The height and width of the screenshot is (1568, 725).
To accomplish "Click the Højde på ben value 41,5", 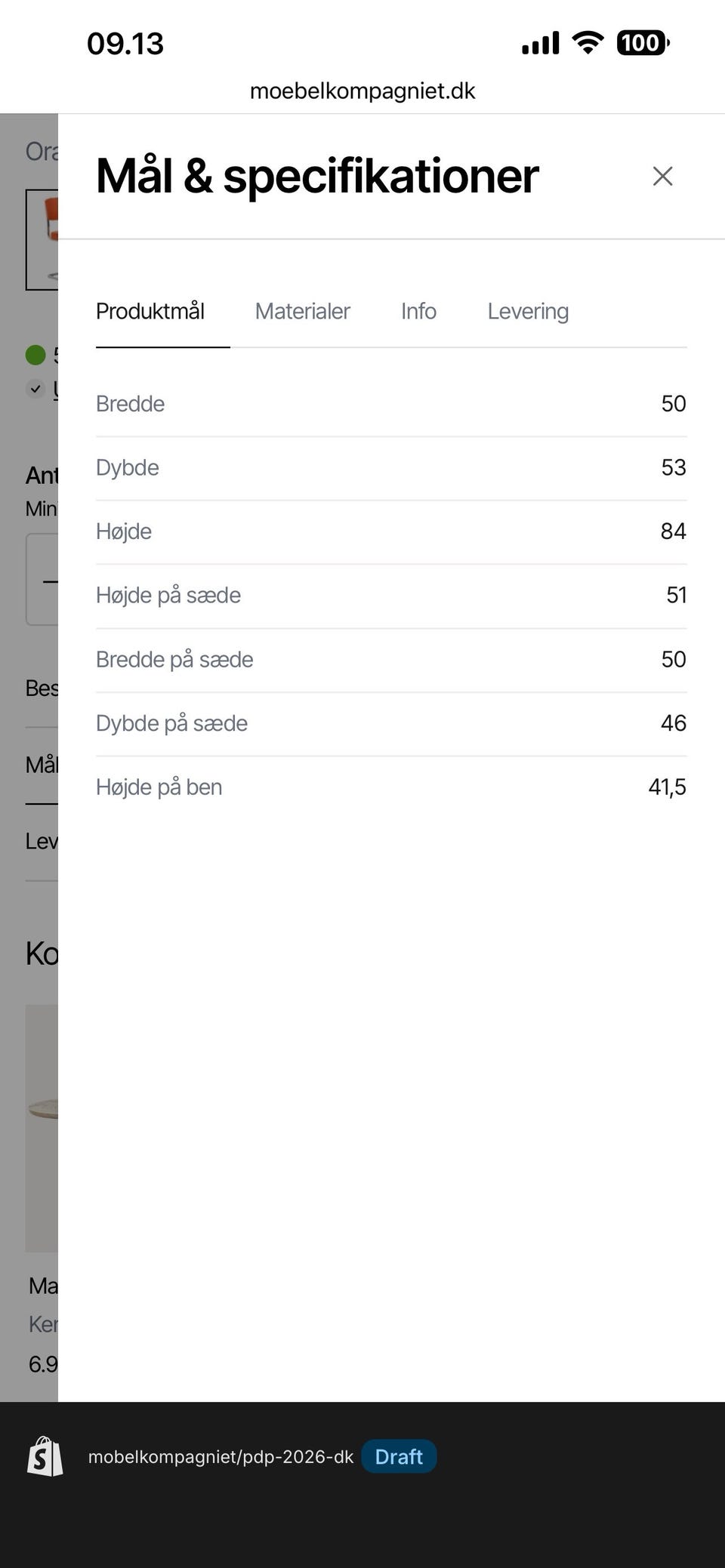I will [667, 787].
